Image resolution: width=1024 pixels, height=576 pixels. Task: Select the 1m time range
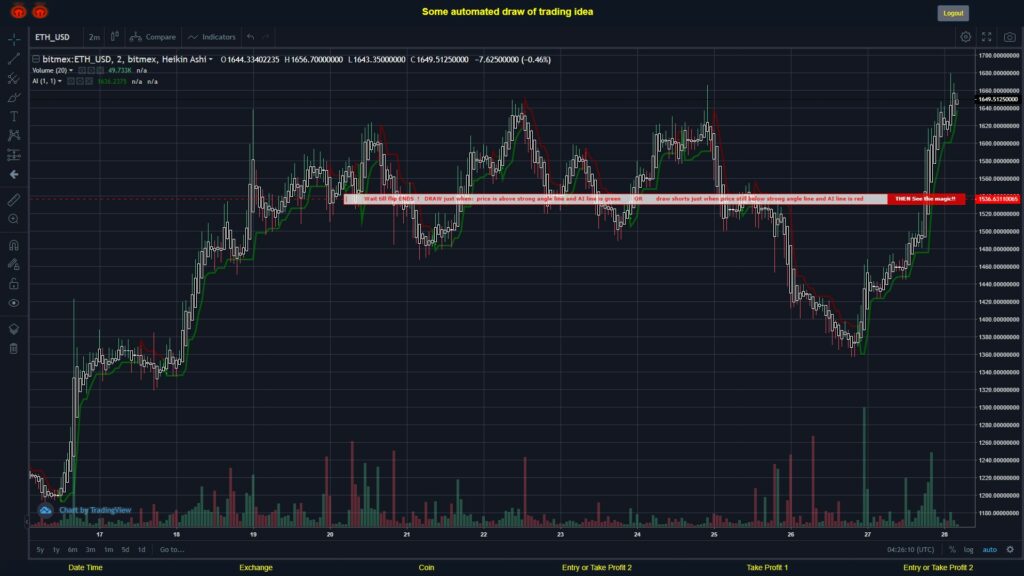[x=108, y=550]
